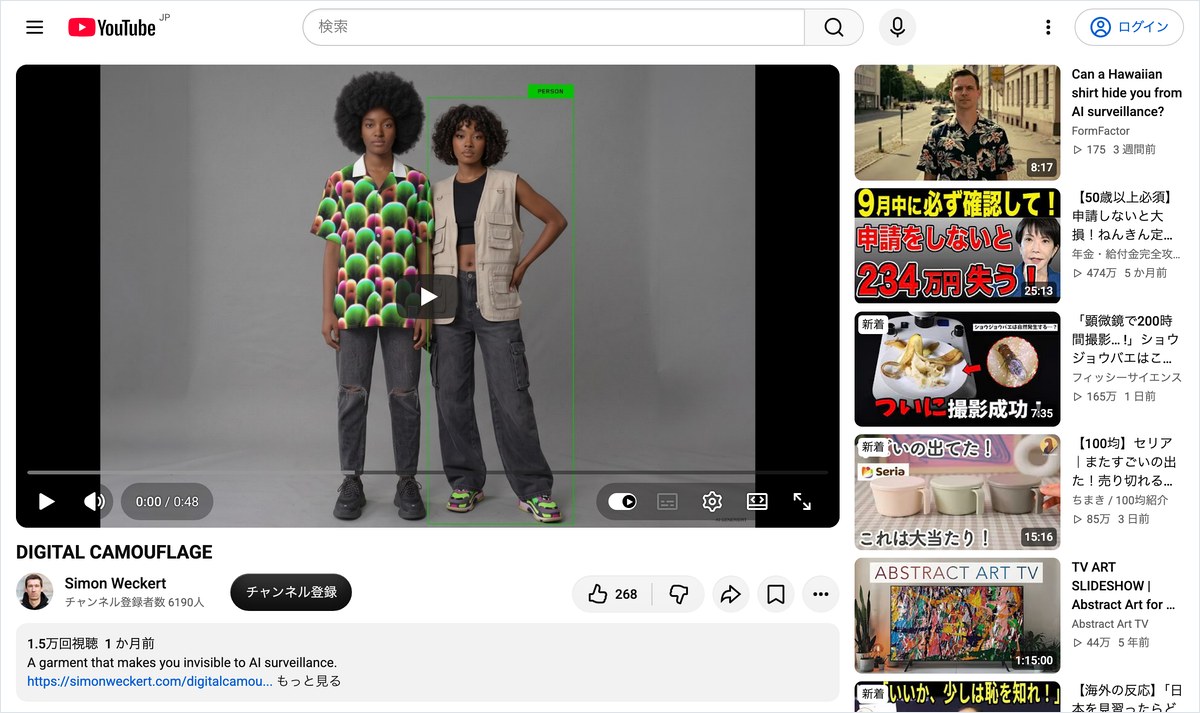Share the video with the arrow icon
This screenshot has width=1200, height=713.
click(730, 594)
